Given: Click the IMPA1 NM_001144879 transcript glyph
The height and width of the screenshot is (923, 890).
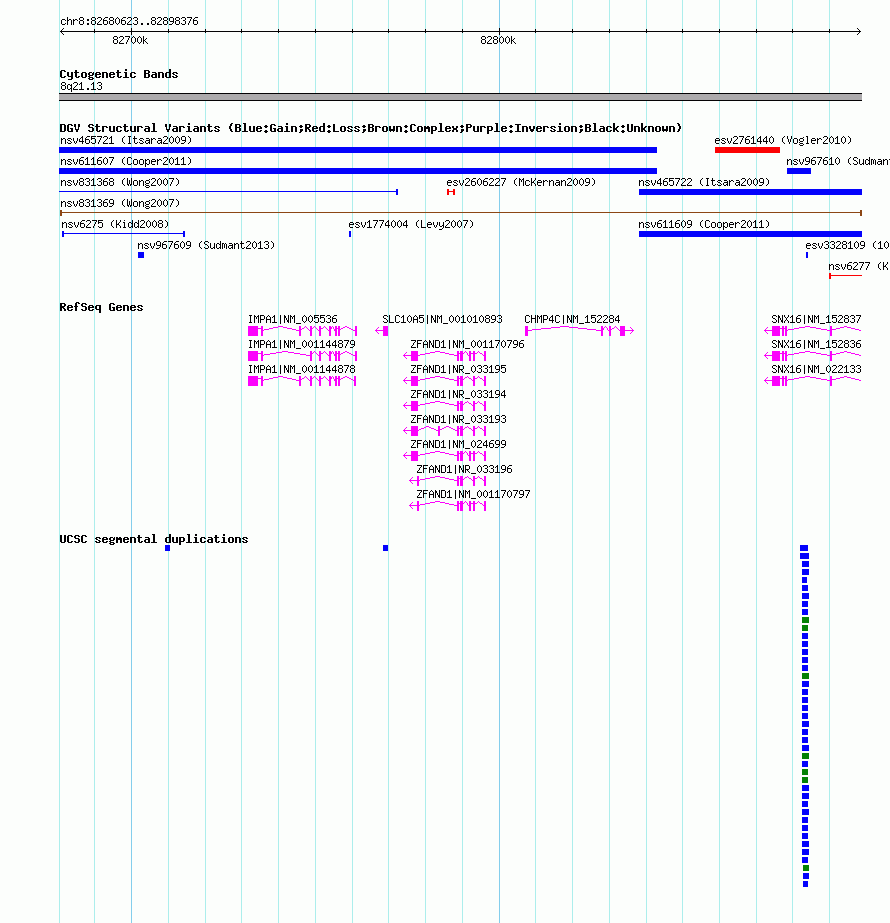Looking at the screenshot, I should (303, 356).
